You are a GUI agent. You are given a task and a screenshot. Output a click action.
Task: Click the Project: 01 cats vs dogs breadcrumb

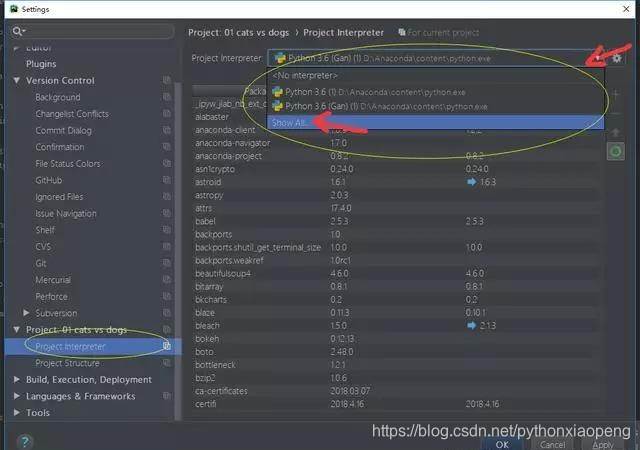[x=238, y=33]
